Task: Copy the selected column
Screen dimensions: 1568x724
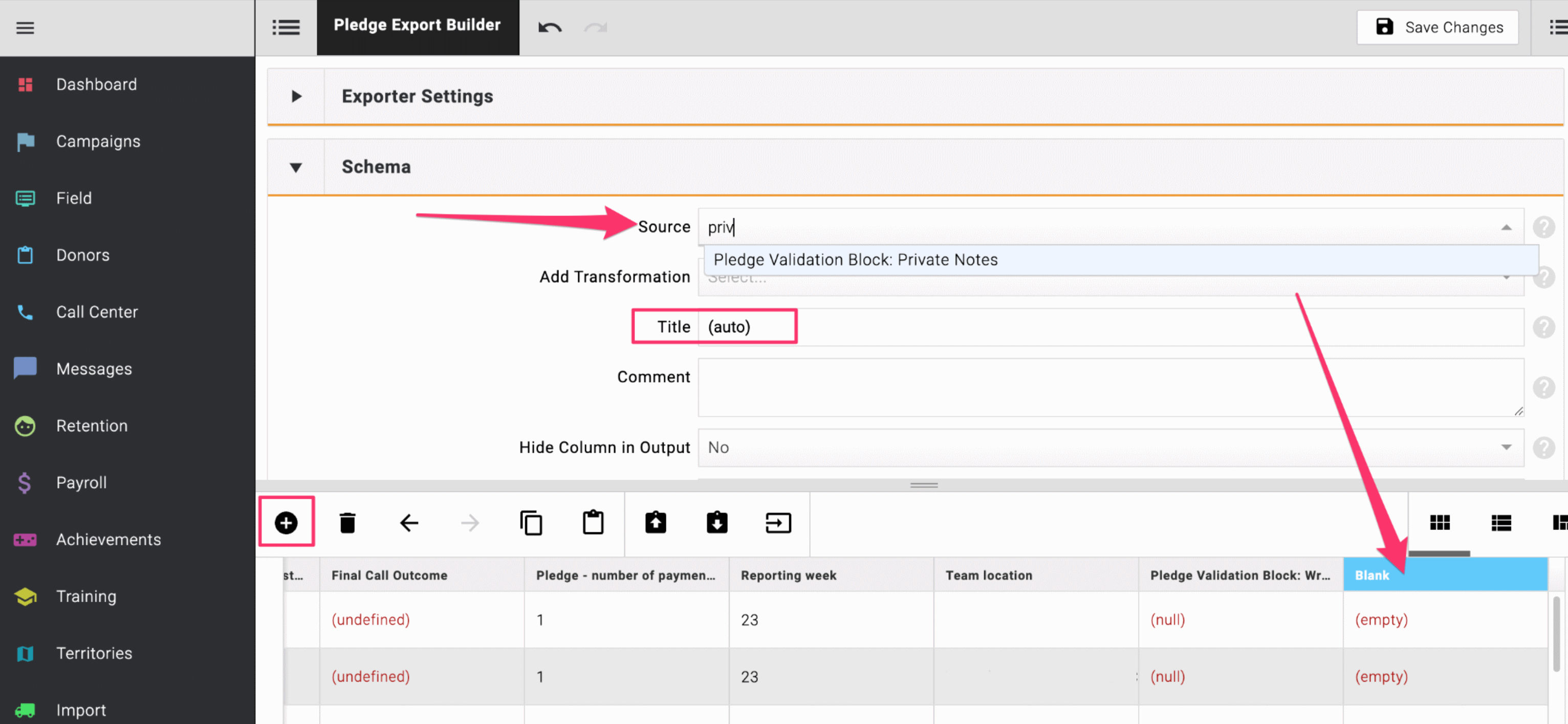Action: tap(531, 522)
